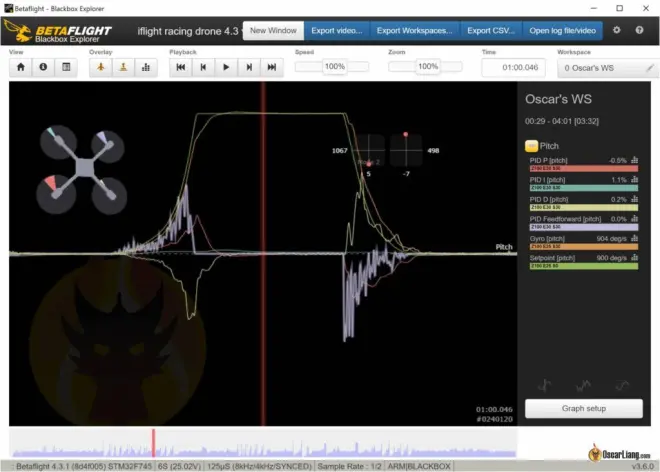Click the orange Gyro [pitch] color bar

[584, 246]
